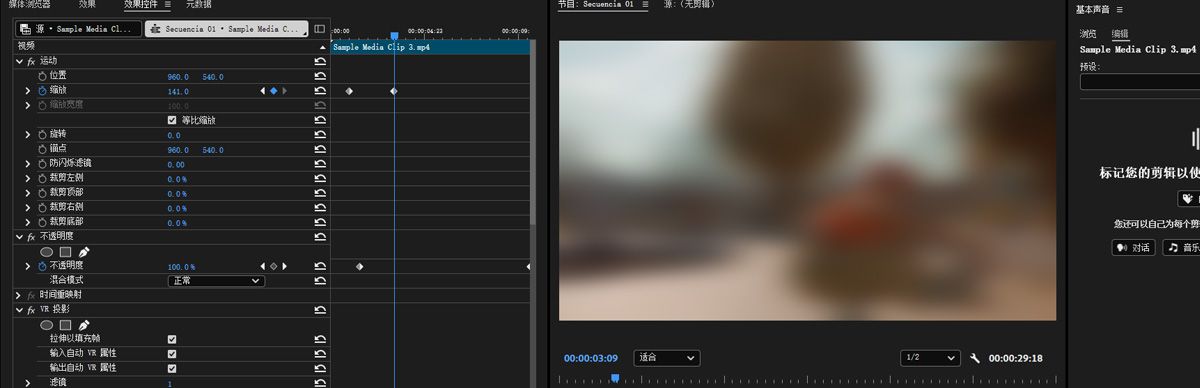The image size is (1200, 388).
Task: Add or remove 不透明度 keyframe
Action: (x=273, y=267)
